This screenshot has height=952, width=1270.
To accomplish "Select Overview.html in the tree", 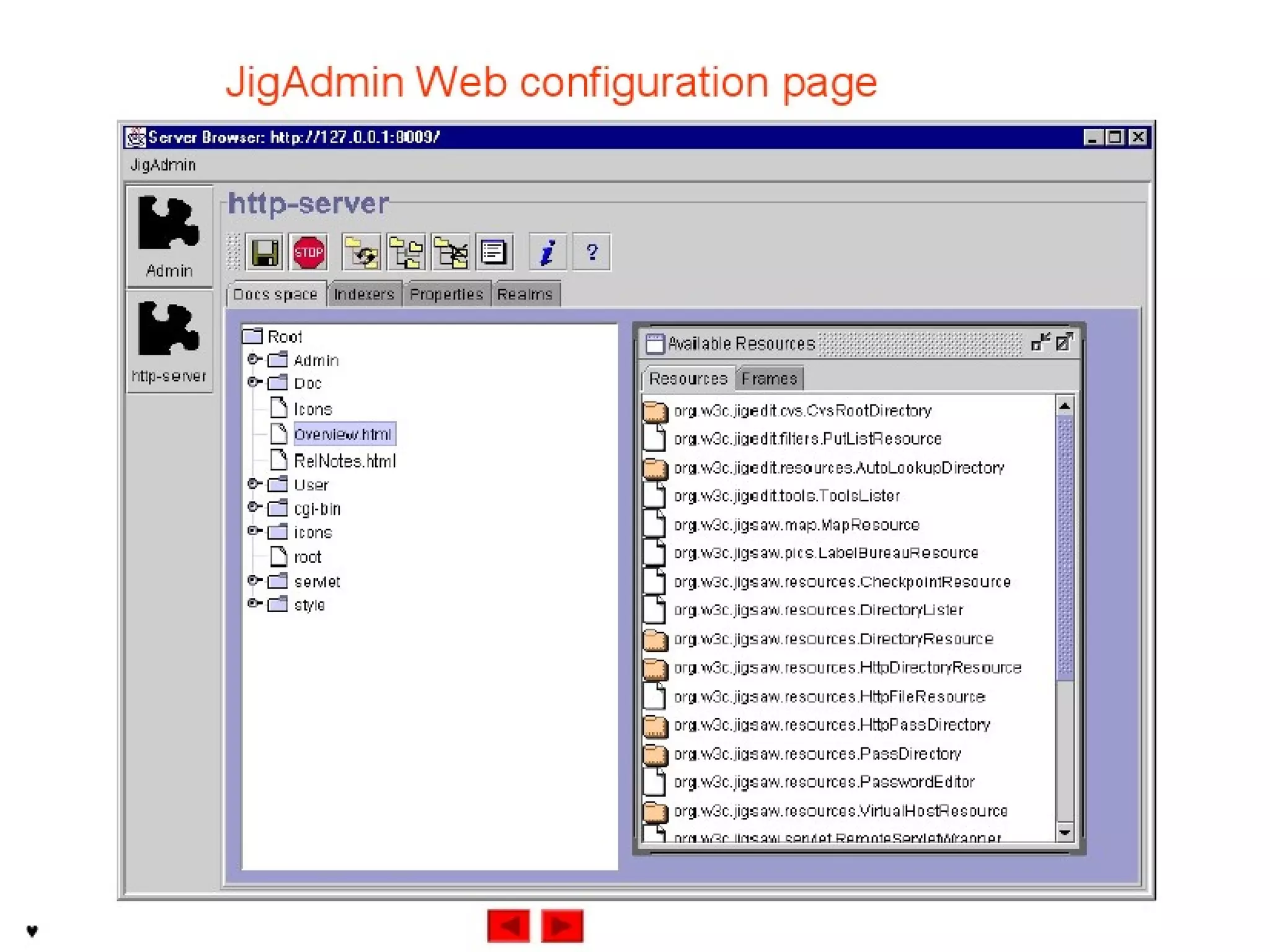I will click(x=344, y=434).
